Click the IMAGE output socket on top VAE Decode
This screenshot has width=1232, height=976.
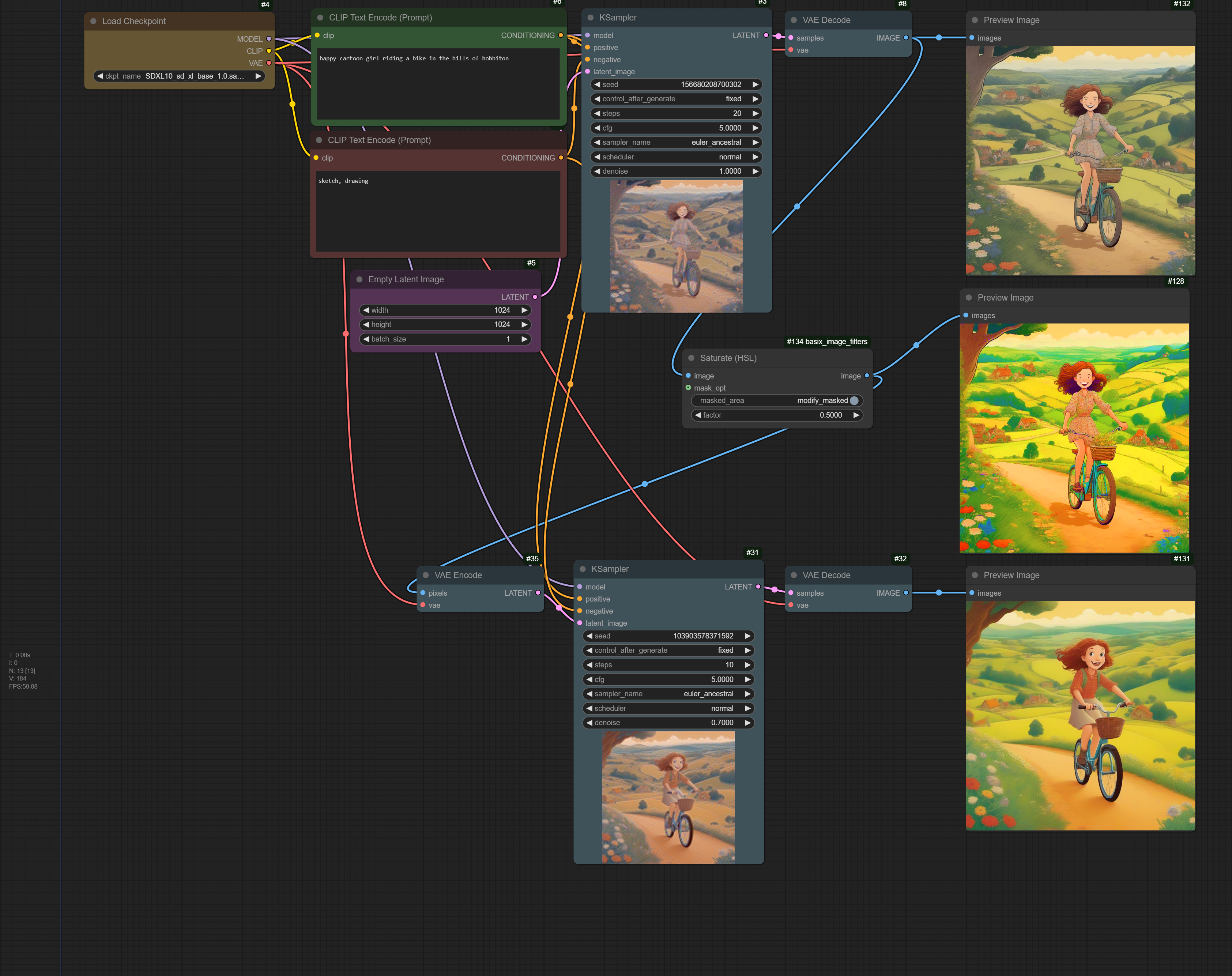[x=906, y=38]
